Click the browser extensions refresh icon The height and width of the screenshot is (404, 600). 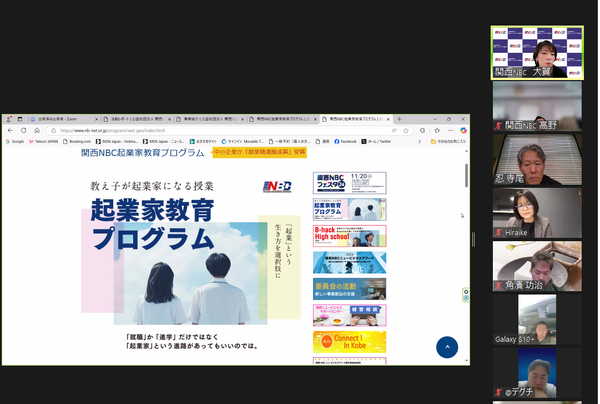(422, 130)
